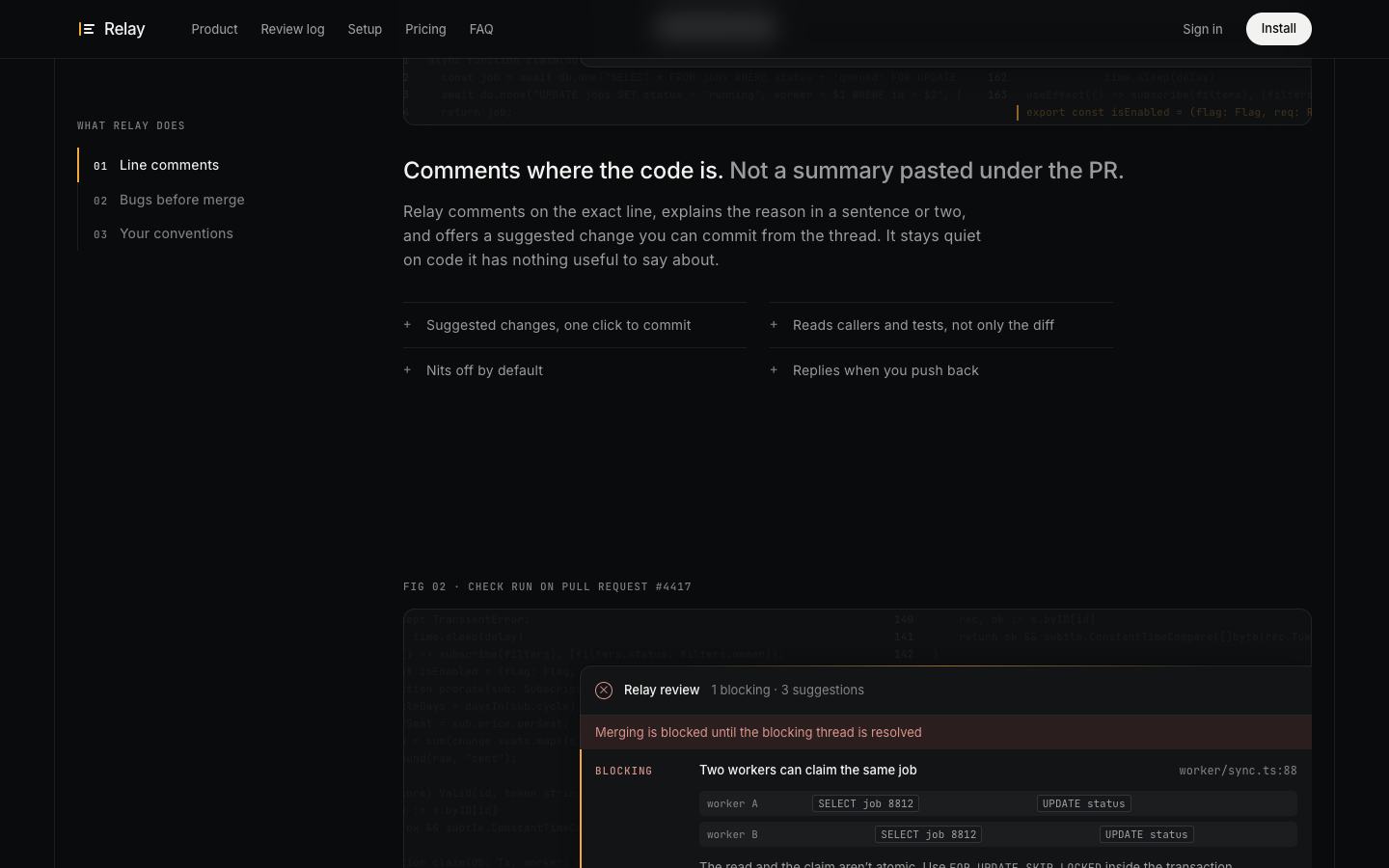
Task: Open the Setup nav link
Action: tap(365, 29)
